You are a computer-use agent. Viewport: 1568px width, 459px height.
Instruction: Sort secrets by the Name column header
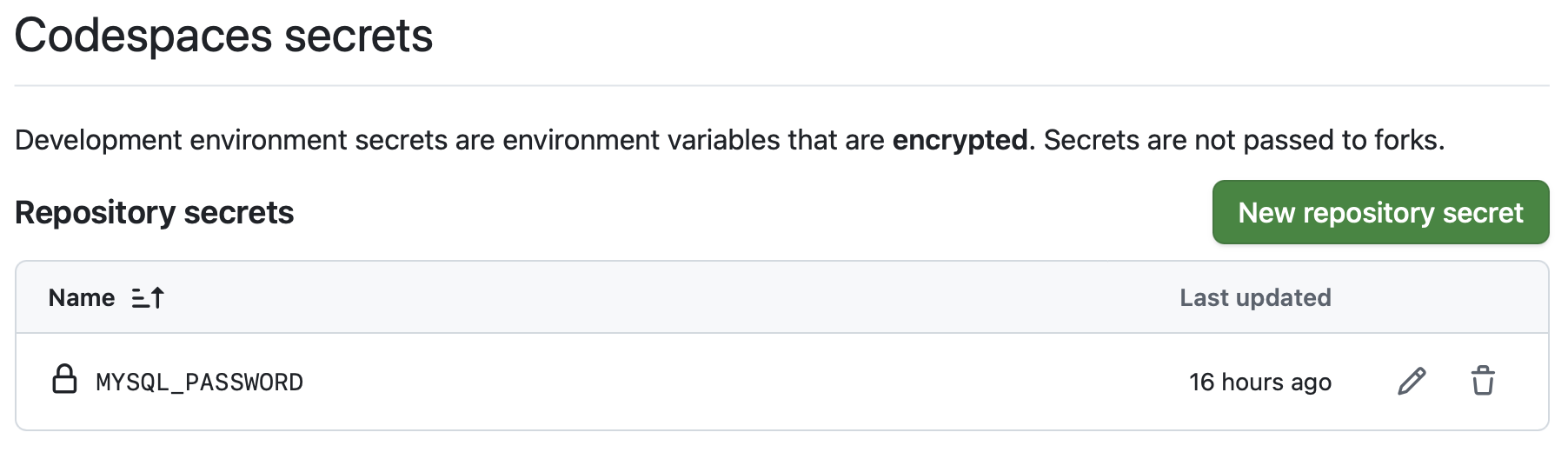(82, 298)
